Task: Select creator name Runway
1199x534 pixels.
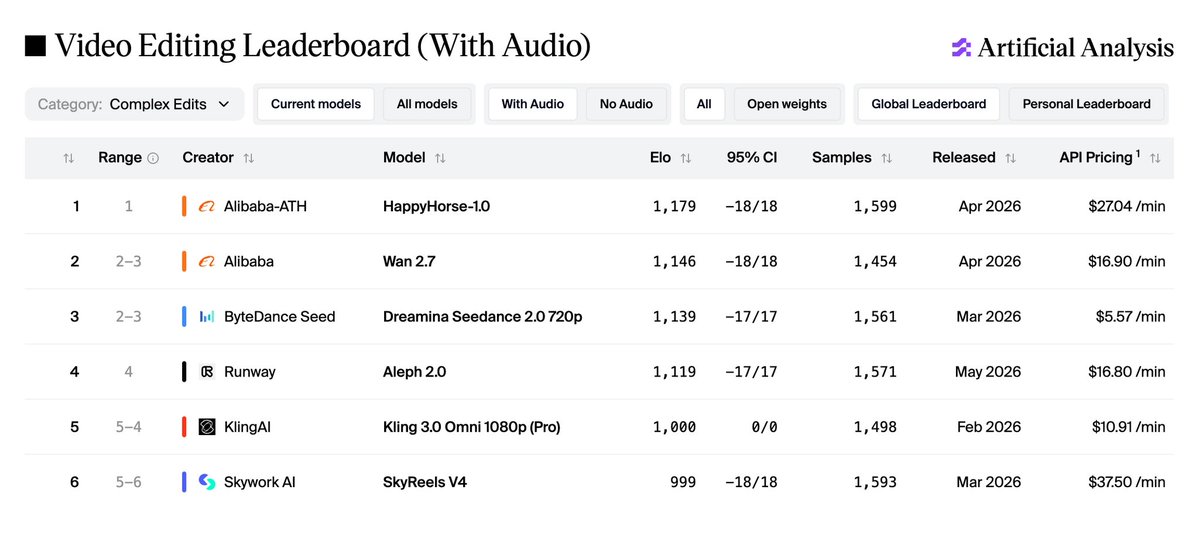Action: pyautogui.click(x=250, y=372)
